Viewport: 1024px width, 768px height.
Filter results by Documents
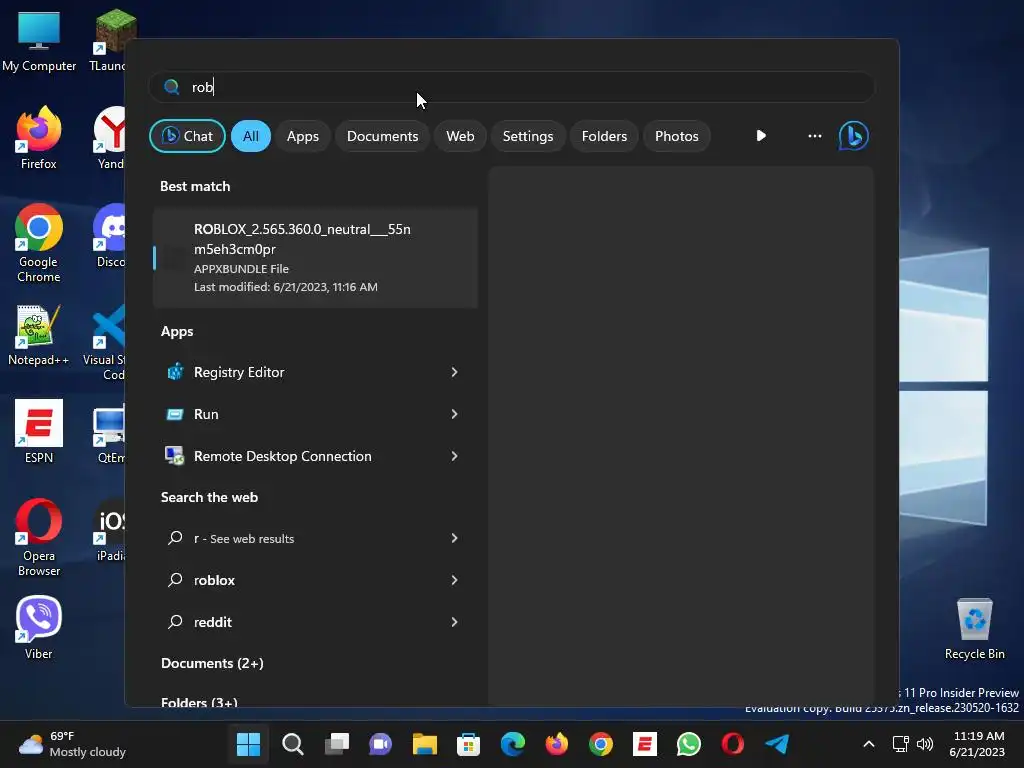[382, 136]
